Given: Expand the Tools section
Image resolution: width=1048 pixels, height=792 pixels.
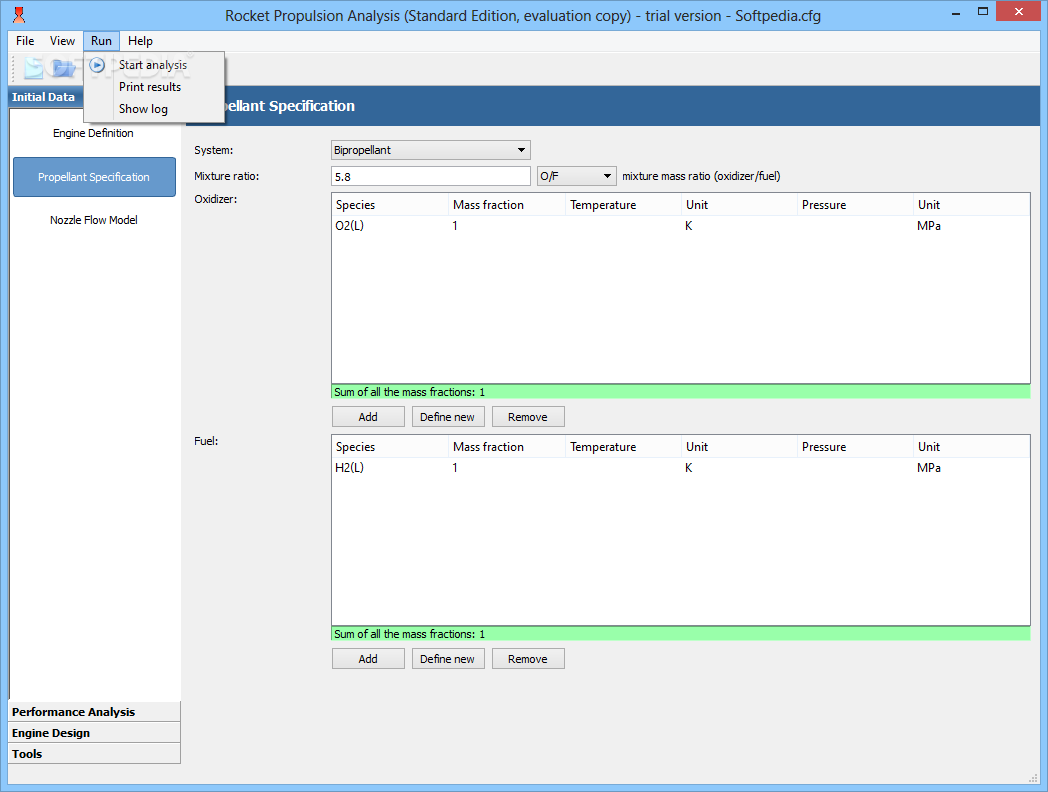Looking at the screenshot, I should coord(94,753).
